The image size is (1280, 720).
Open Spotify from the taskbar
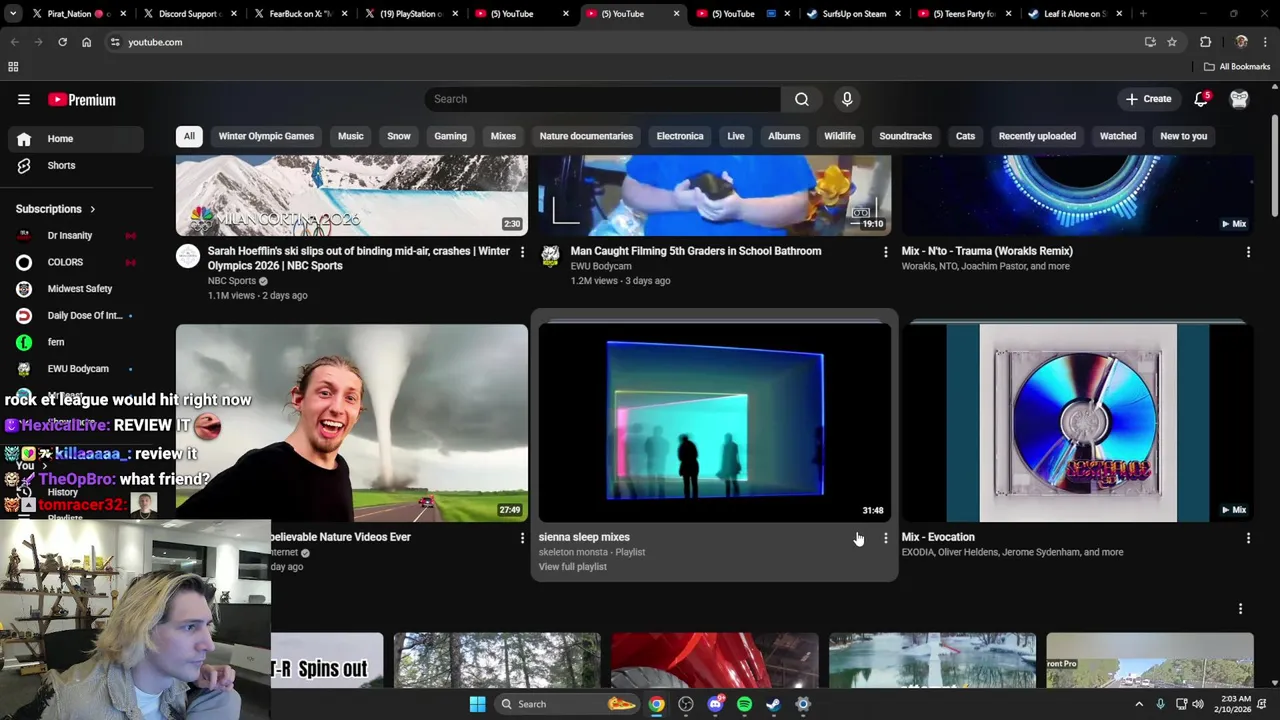pos(744,704)
